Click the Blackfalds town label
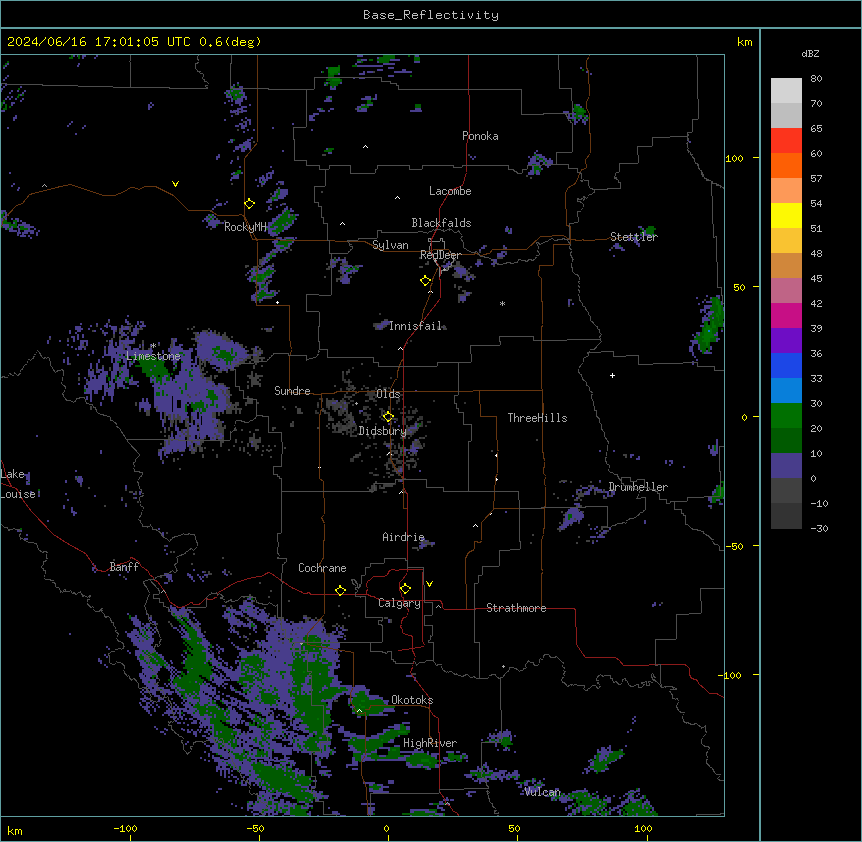The image size is (862, 842). tap(441, 223)
